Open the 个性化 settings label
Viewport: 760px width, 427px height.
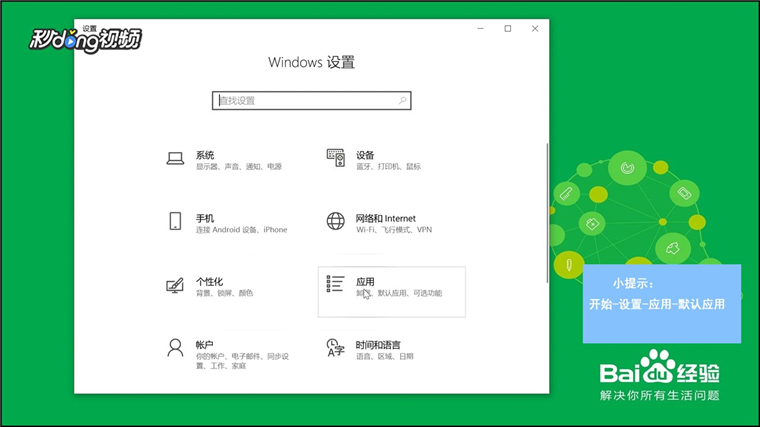[x=209, y=282]
